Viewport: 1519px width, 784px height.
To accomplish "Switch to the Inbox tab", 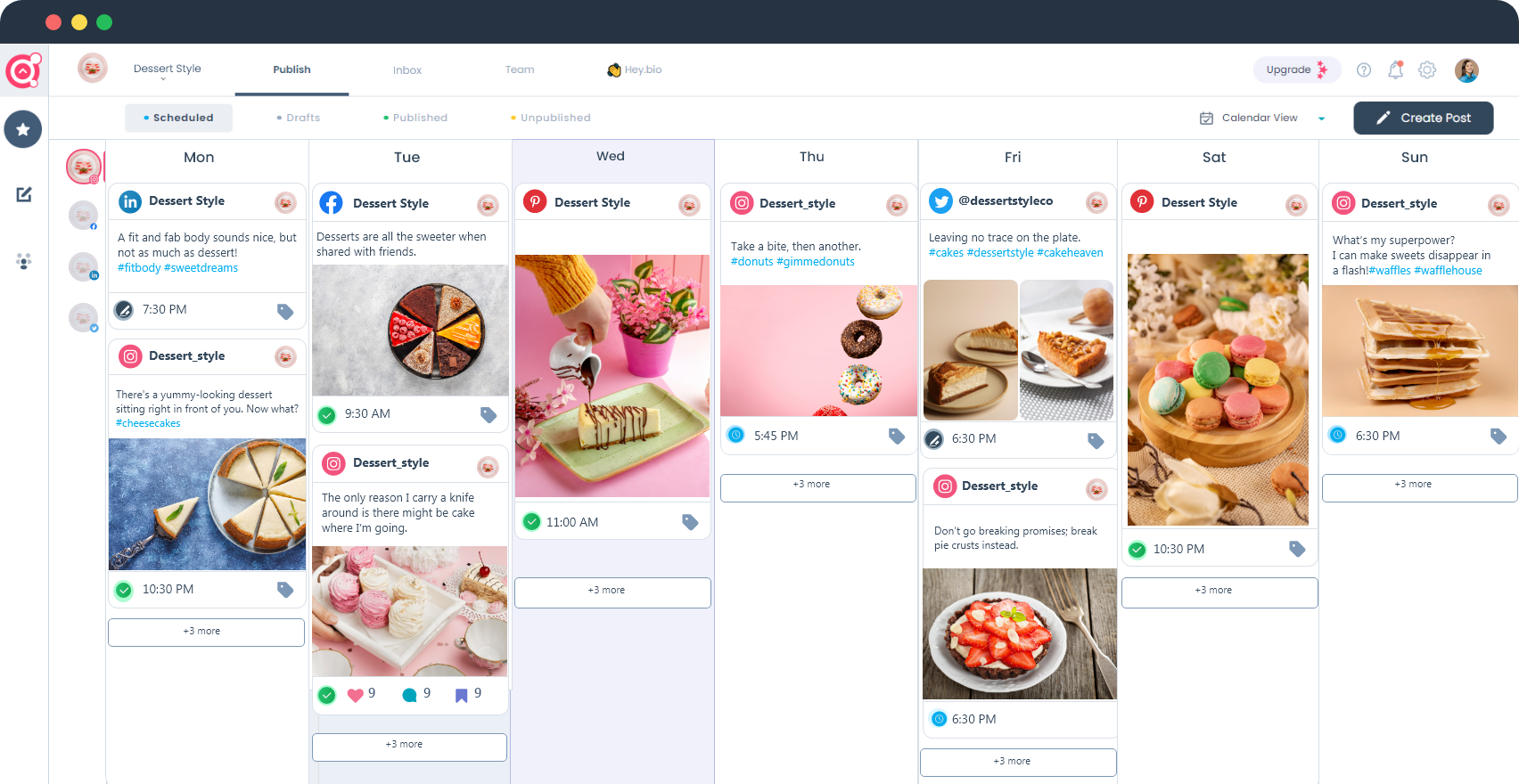I will pyautogui.click(x=407, y=70).
